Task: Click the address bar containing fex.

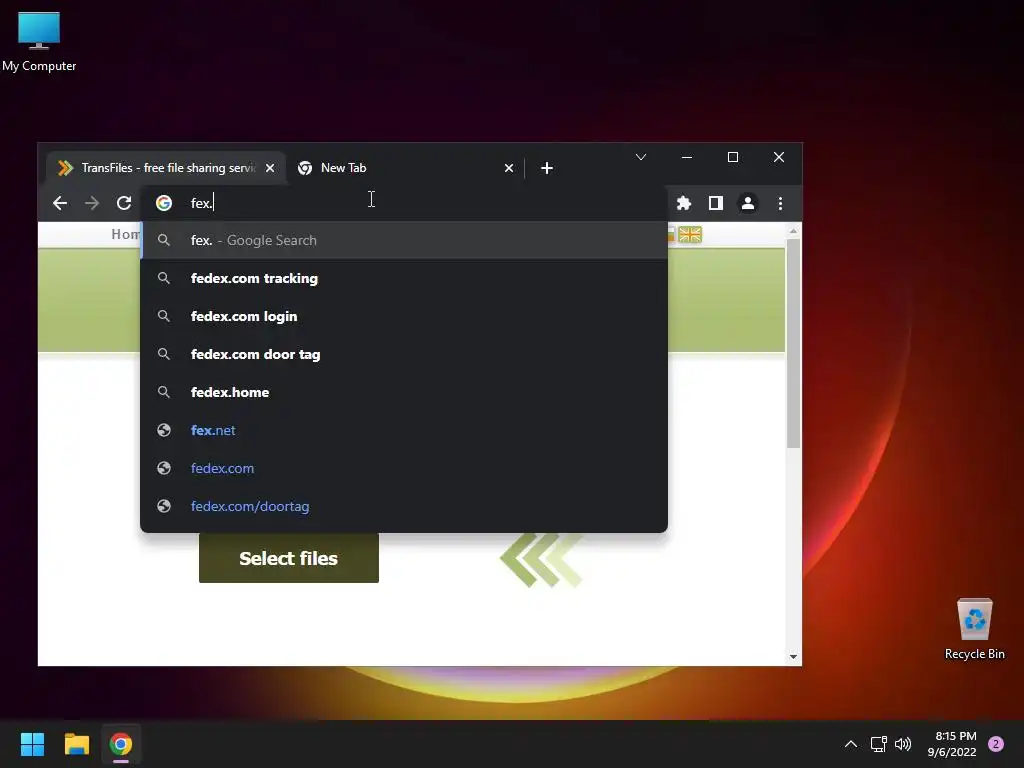Action: (x=404, y=203)
